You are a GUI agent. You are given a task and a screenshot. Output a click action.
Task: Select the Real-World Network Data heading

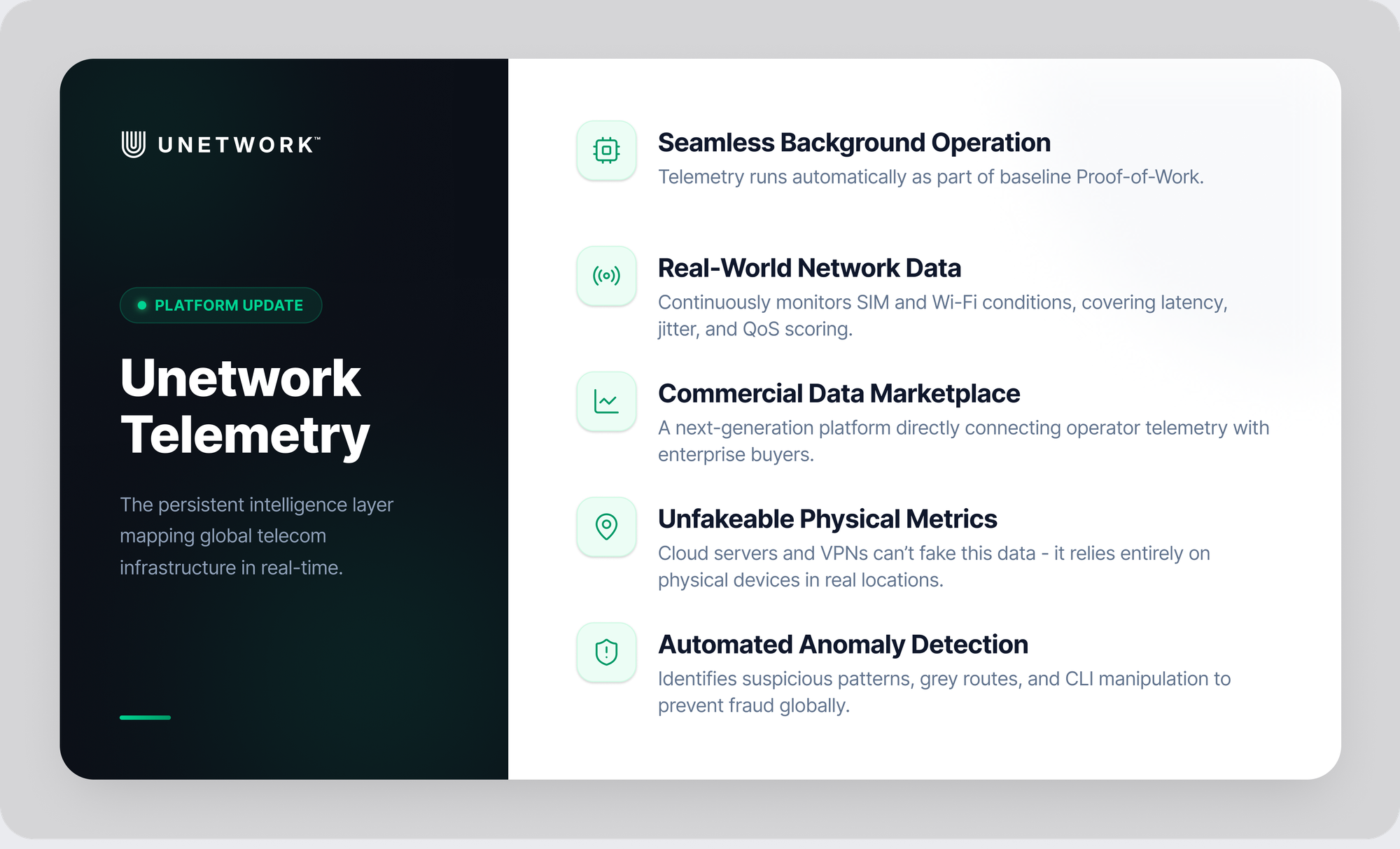click(809, 268)
